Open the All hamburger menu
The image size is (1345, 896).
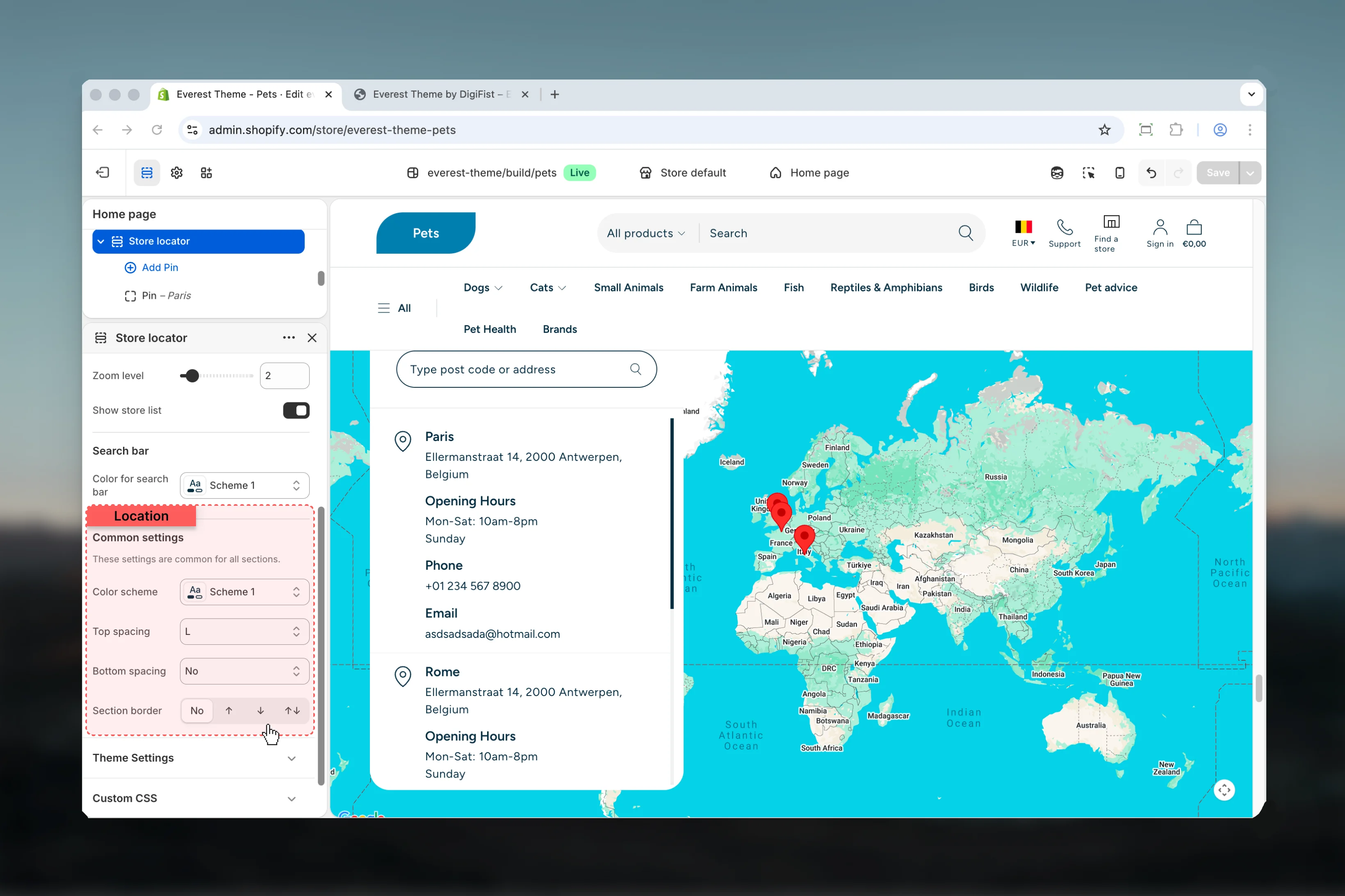coord(394,308)
